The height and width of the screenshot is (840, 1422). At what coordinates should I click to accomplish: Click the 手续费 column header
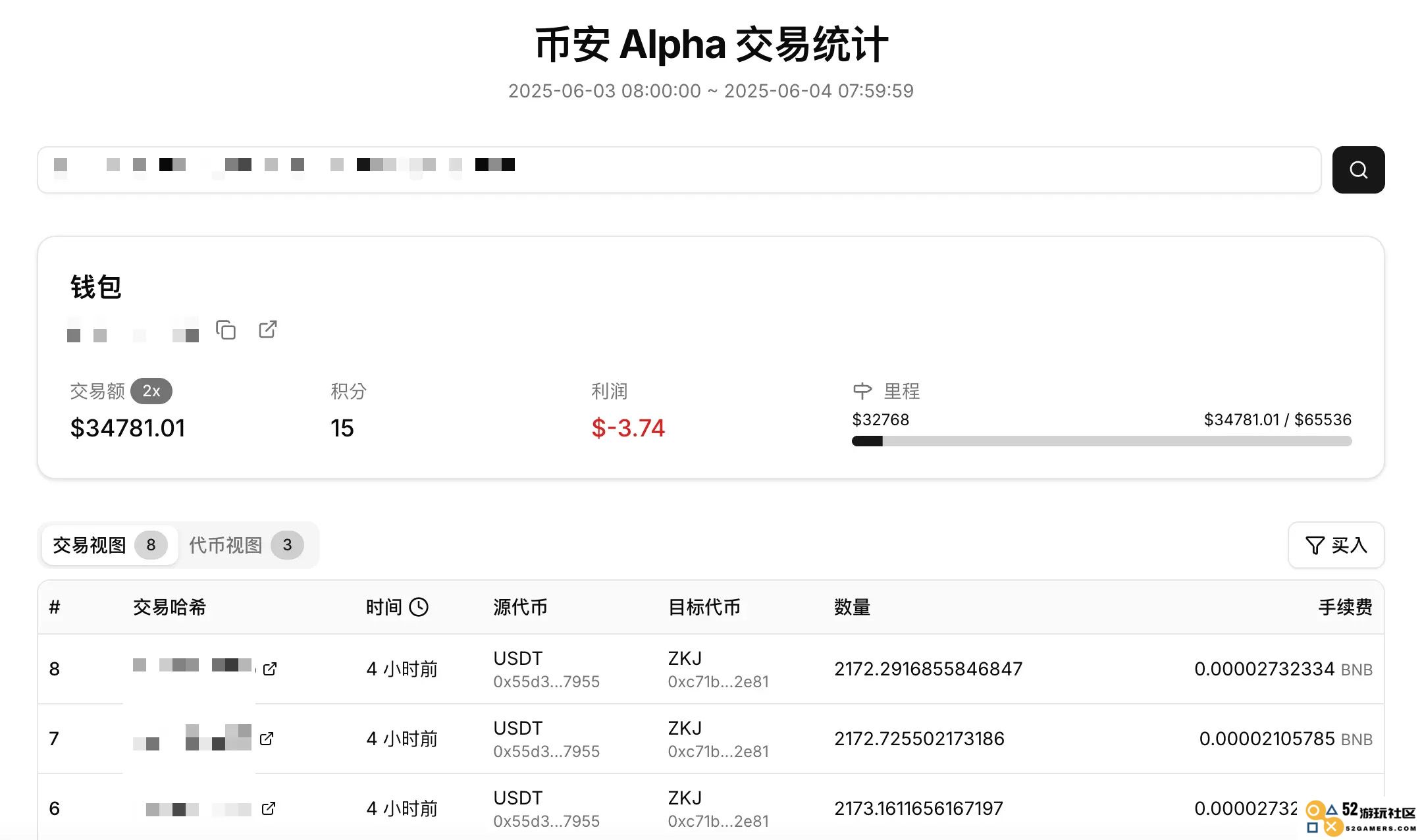click(1346, 607)
